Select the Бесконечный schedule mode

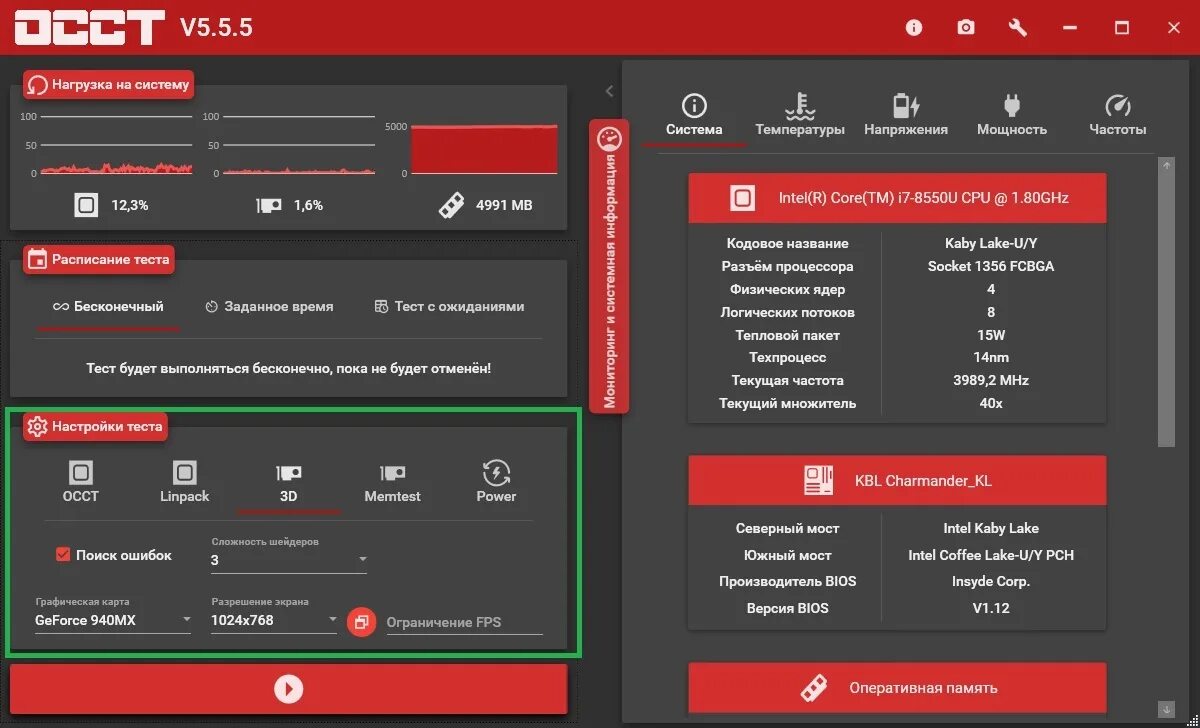[108, 307]
